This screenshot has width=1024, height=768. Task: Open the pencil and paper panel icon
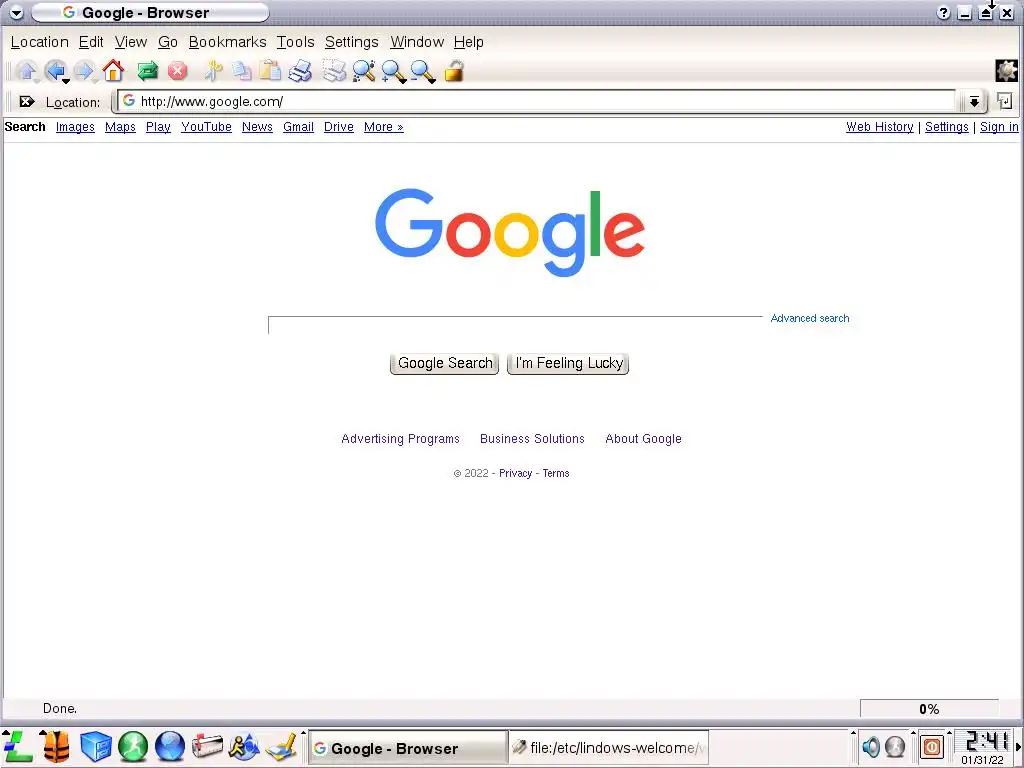(281, 746)
